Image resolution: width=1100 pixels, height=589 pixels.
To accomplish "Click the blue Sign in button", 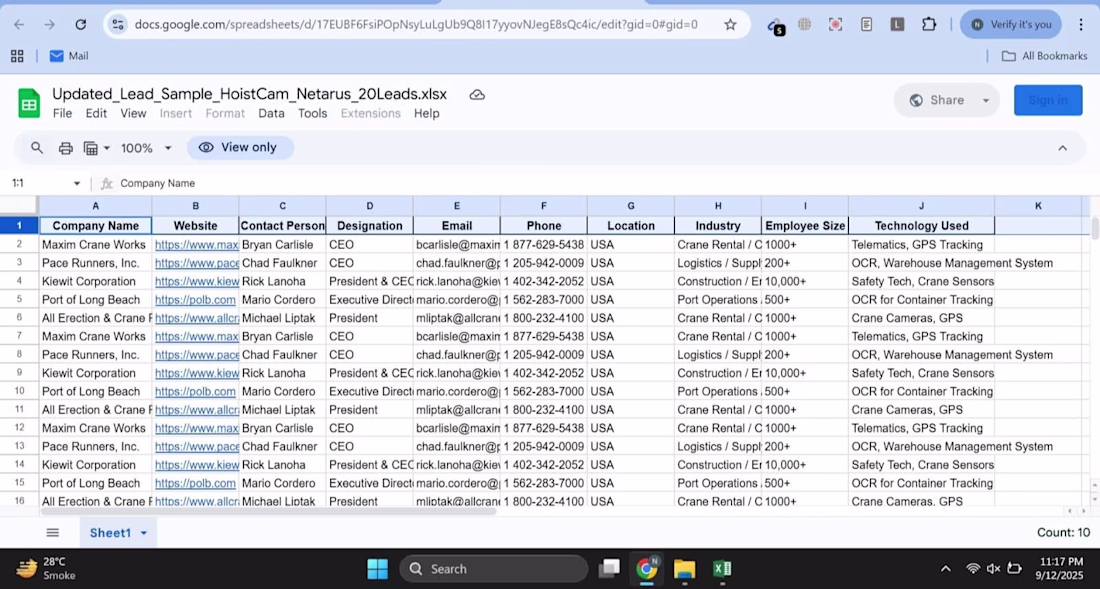I will 1048,100.
